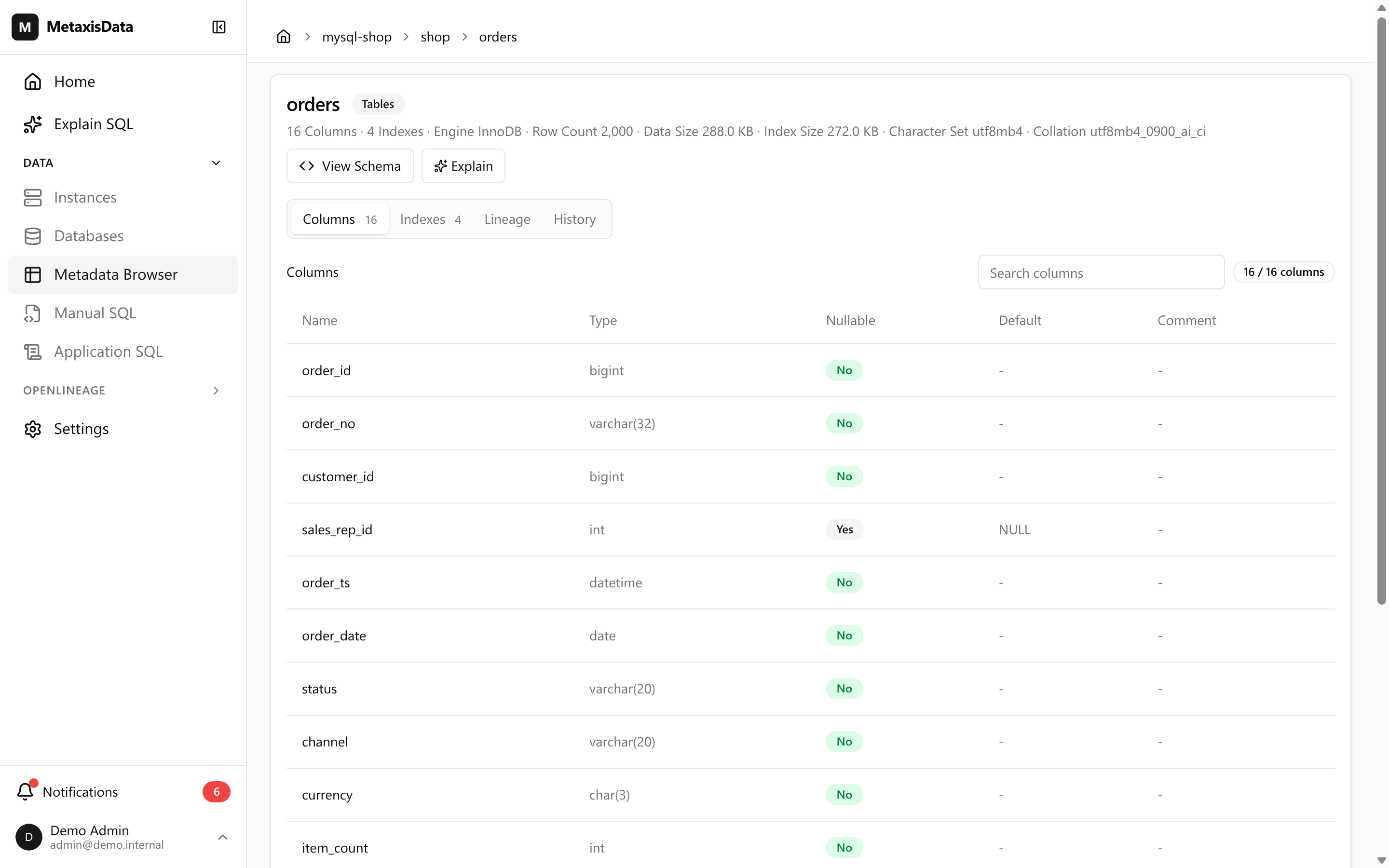The width and height of the screenshot is (1389, 868).
Task: Click the 16 / 16 columns badge
Action: pyautogui.click(x=1283, y=272)
